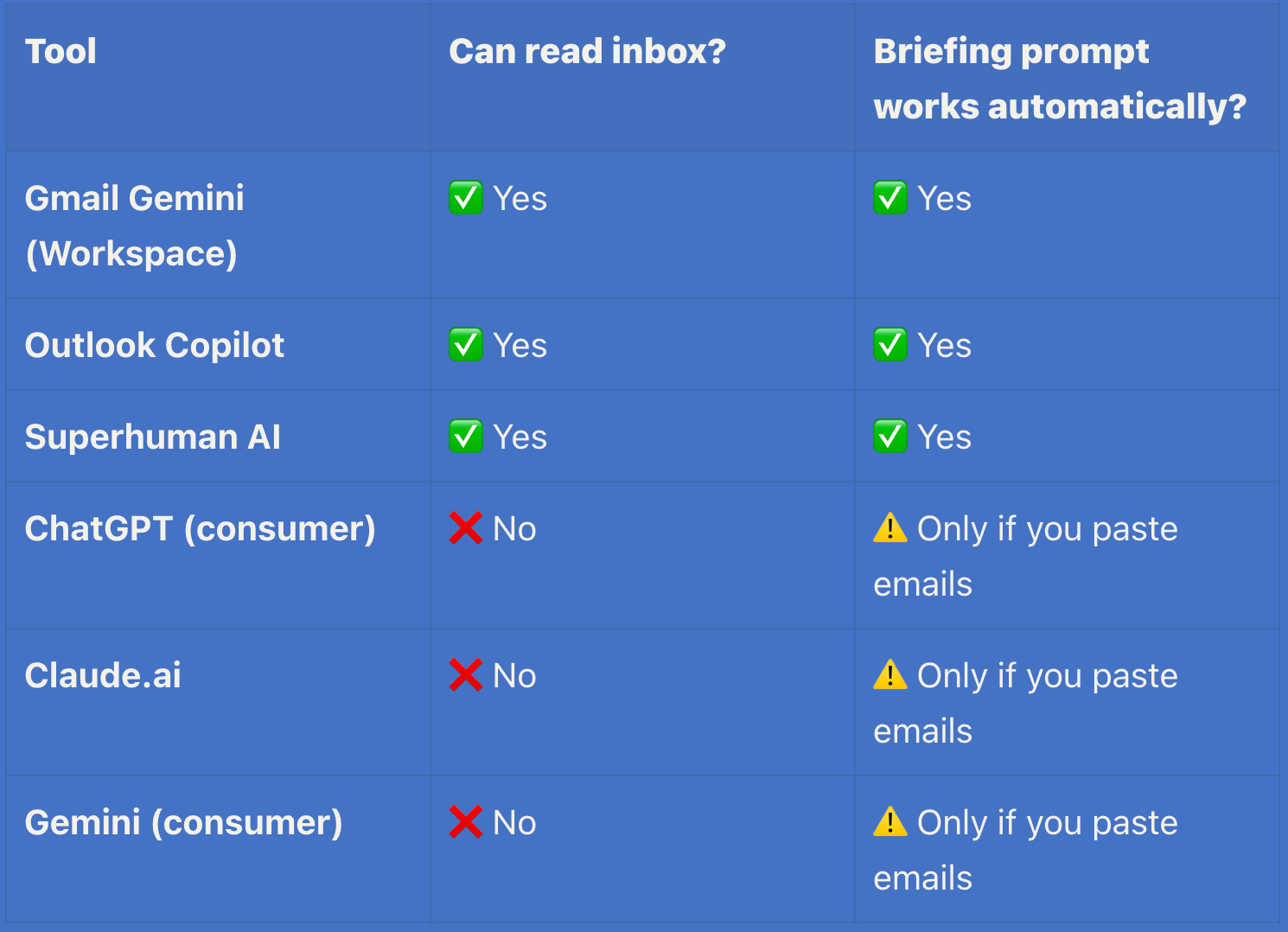Click the warning triangle in Gemini (consumer) row
The image size is (1288, 932).
[x=890, y=821]
